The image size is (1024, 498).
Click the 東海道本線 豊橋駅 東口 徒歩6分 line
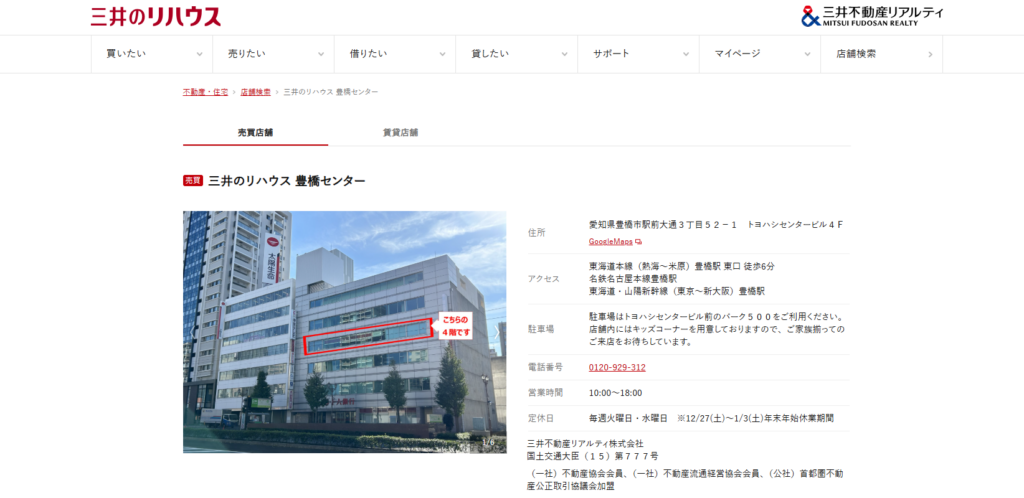tap(682, 266)
